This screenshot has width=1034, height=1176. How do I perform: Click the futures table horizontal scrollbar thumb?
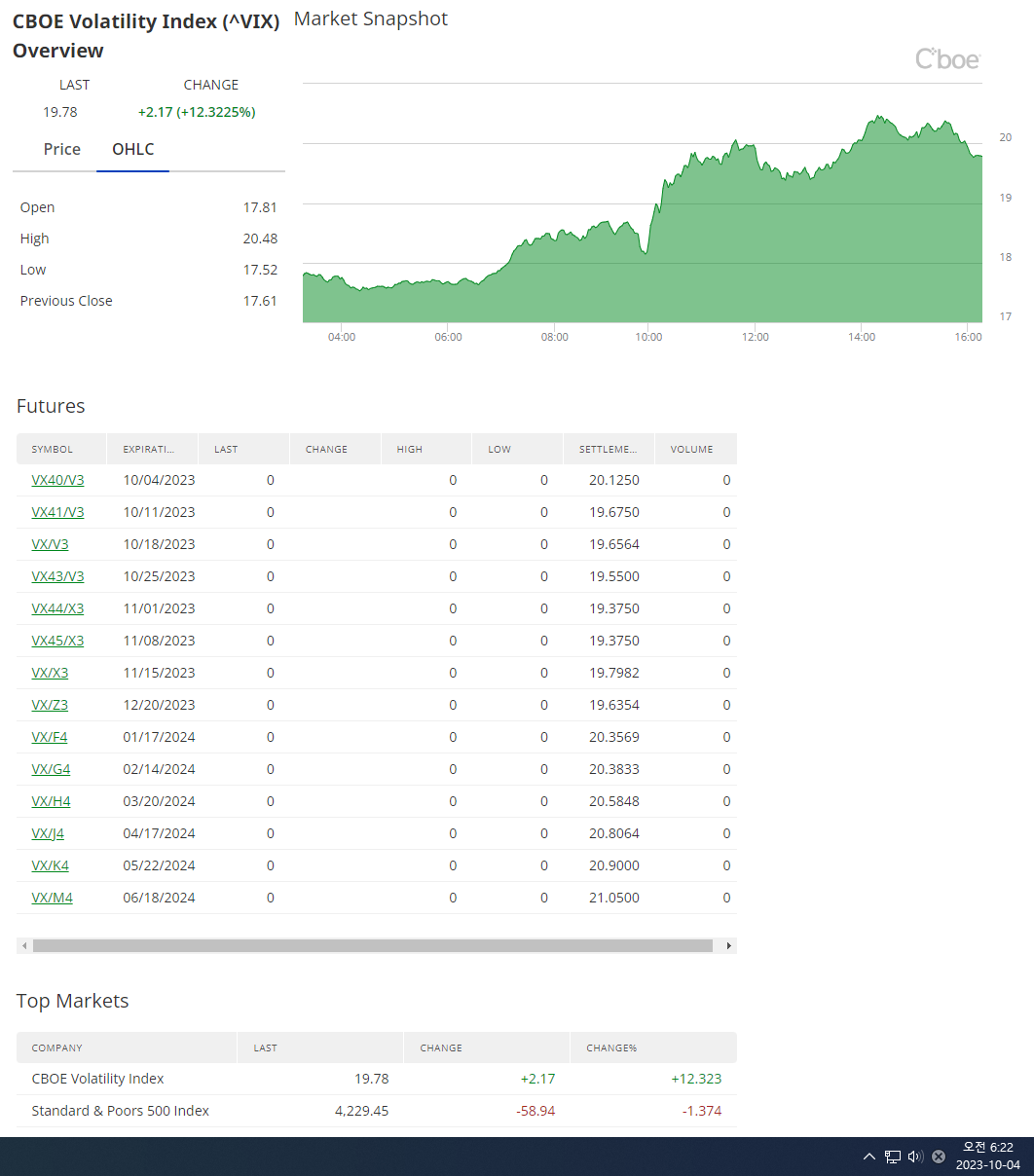click(x=373, y=945)
